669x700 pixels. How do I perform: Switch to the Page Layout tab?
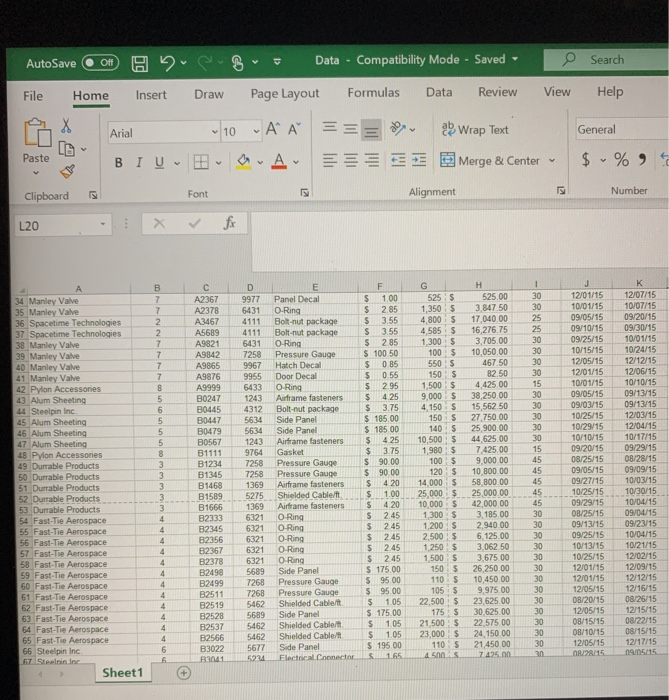point(285,93)
